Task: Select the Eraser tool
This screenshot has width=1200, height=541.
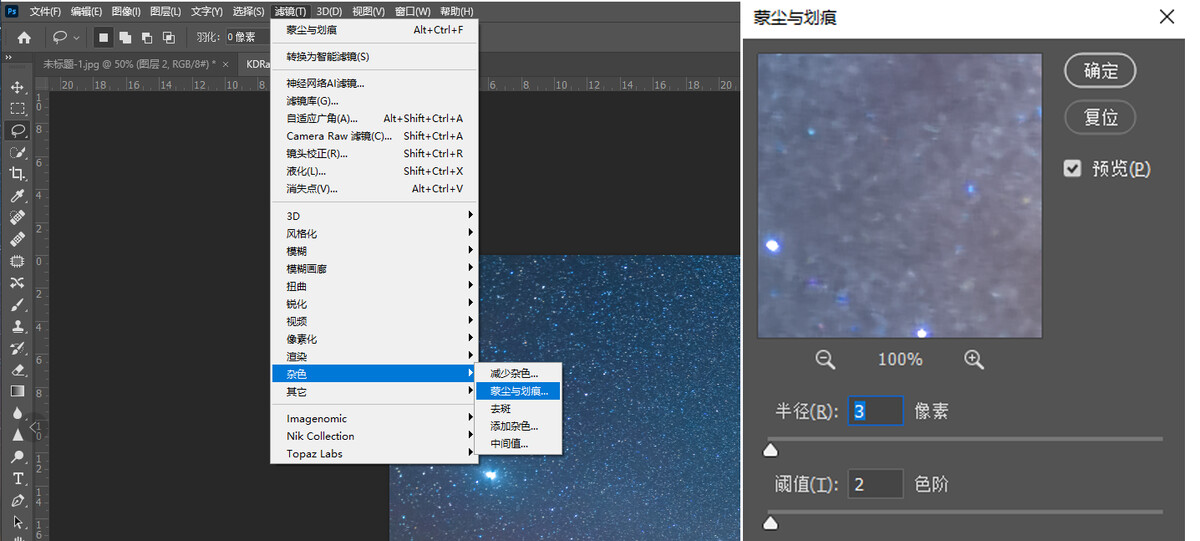Action: coord(17,369)
